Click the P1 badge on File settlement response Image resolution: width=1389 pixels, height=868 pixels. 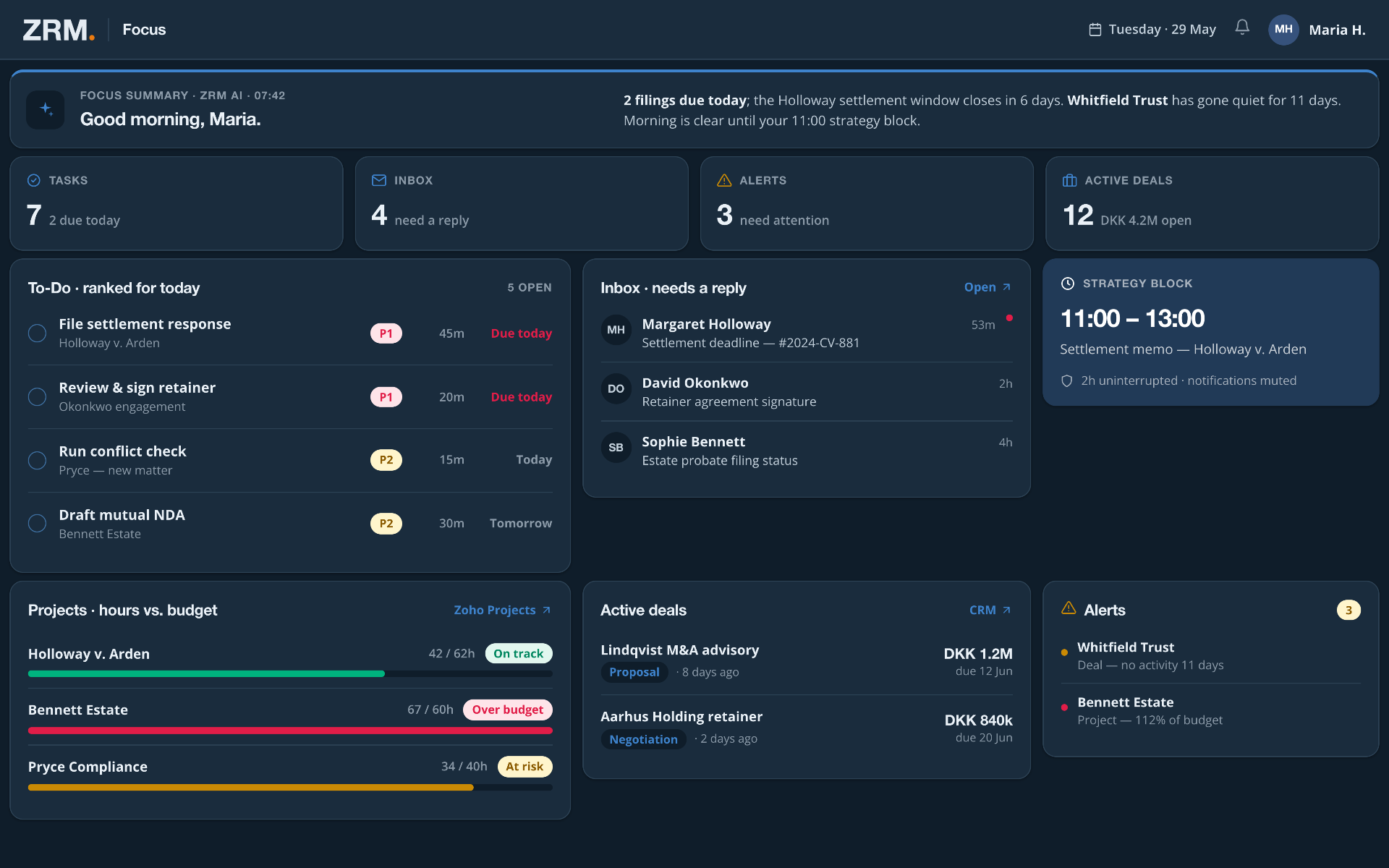pos(386,333)
